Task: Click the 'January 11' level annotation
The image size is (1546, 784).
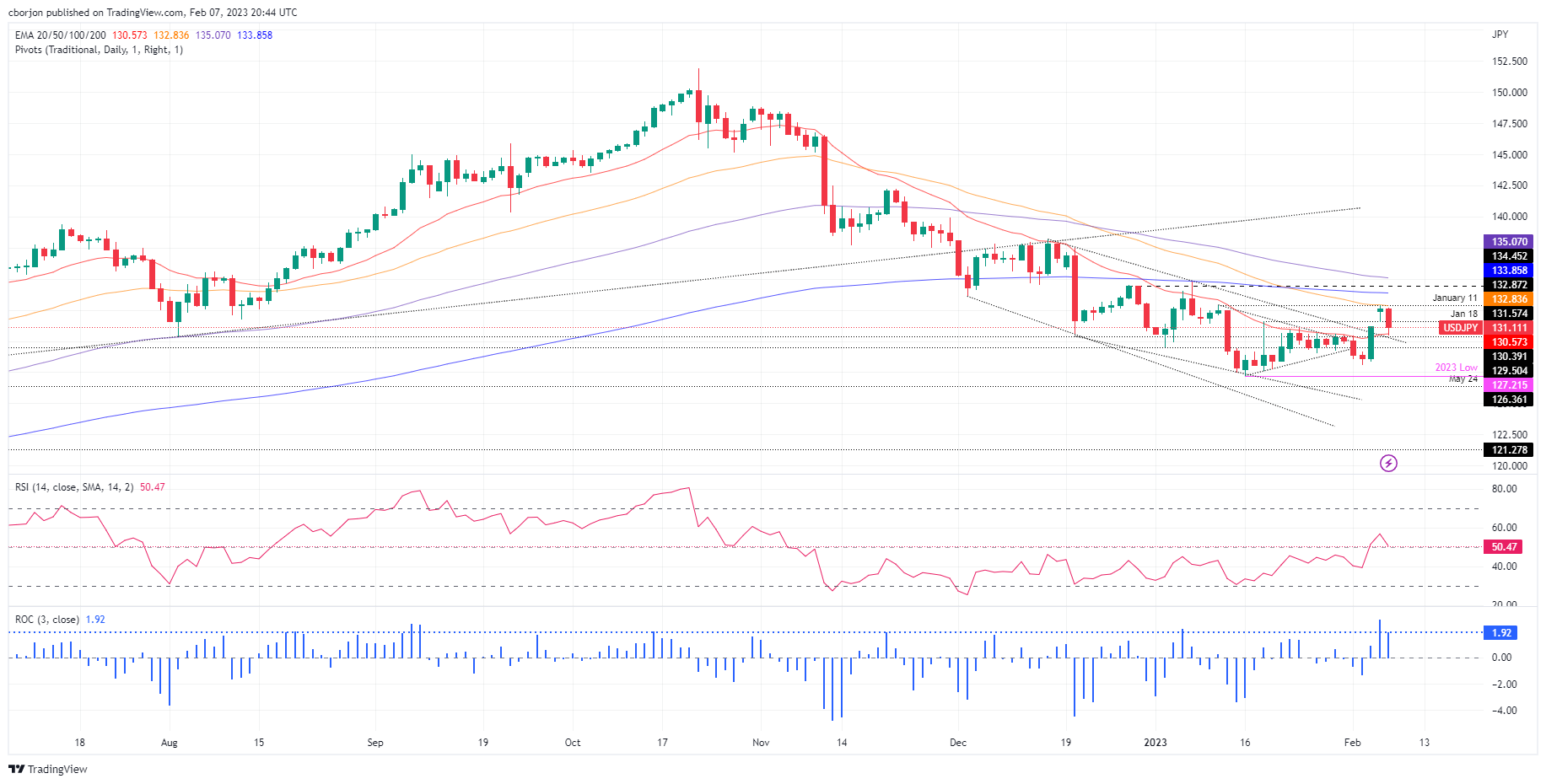Action: [1454, 298]
